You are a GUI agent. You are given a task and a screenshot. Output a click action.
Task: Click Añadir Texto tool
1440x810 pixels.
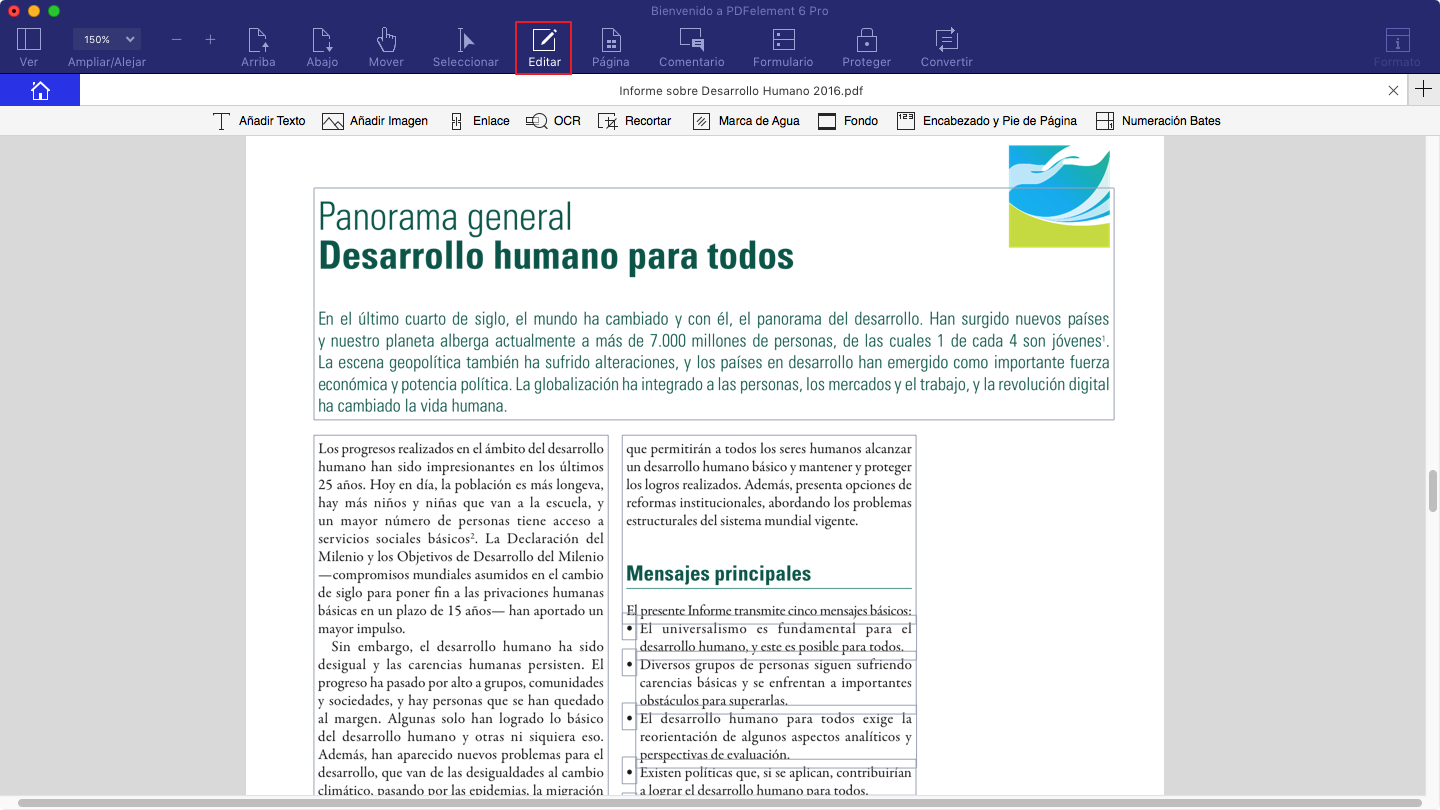260,121
